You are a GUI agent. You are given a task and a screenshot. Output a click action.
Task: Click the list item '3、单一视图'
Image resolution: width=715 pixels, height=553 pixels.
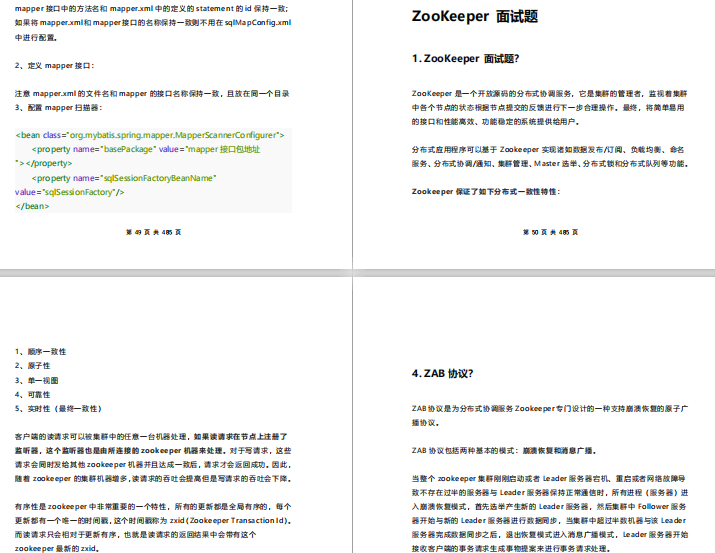click(x=36, y=380)
